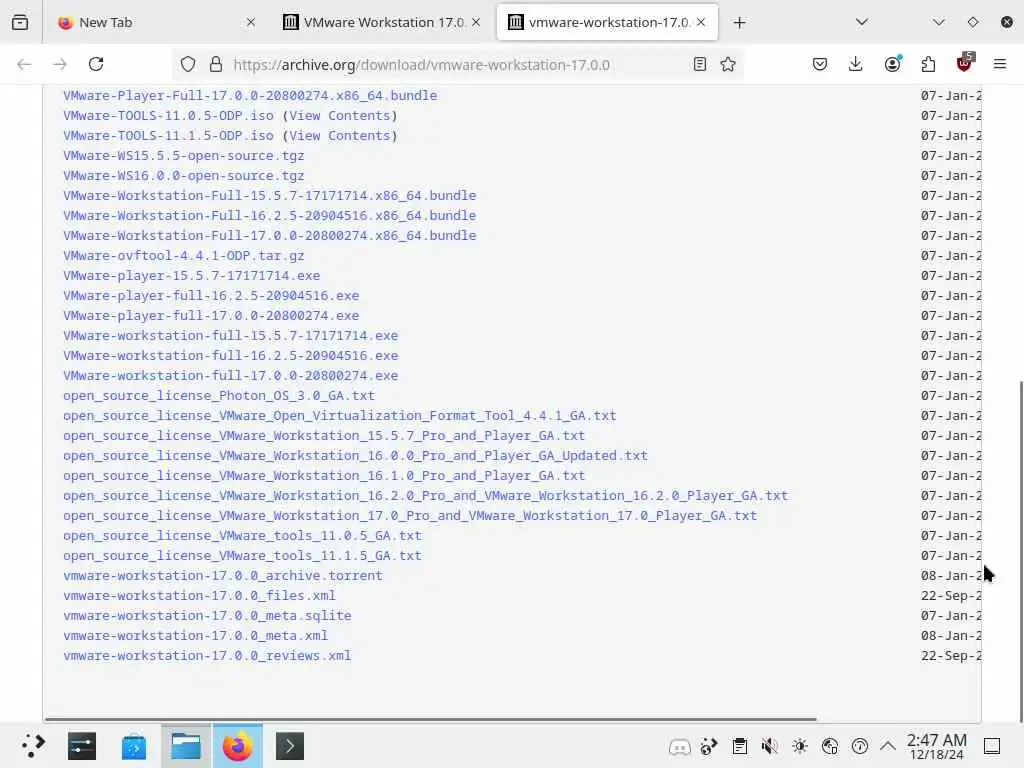Open the extensions puzzle icon
1024x768 pixels.
click(928, 64)
